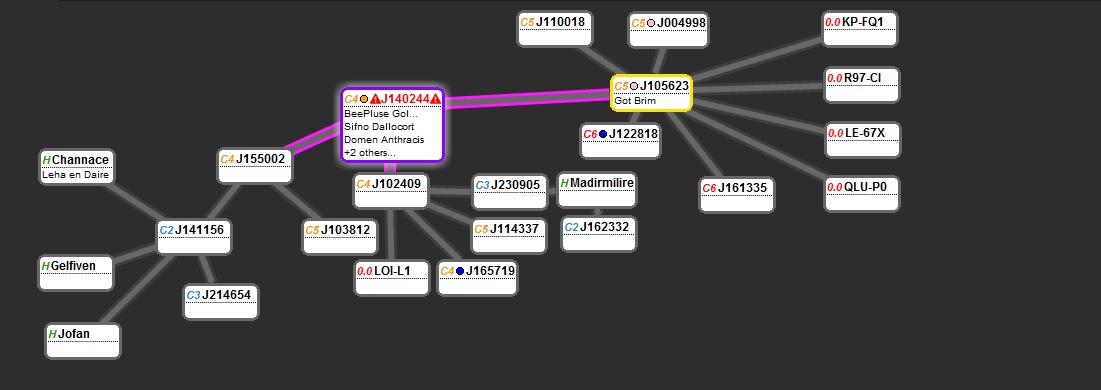The height and width of the screenshot is (390, 1101).
Task: Select the Jofan highsec system node
Action: (82, 341)
